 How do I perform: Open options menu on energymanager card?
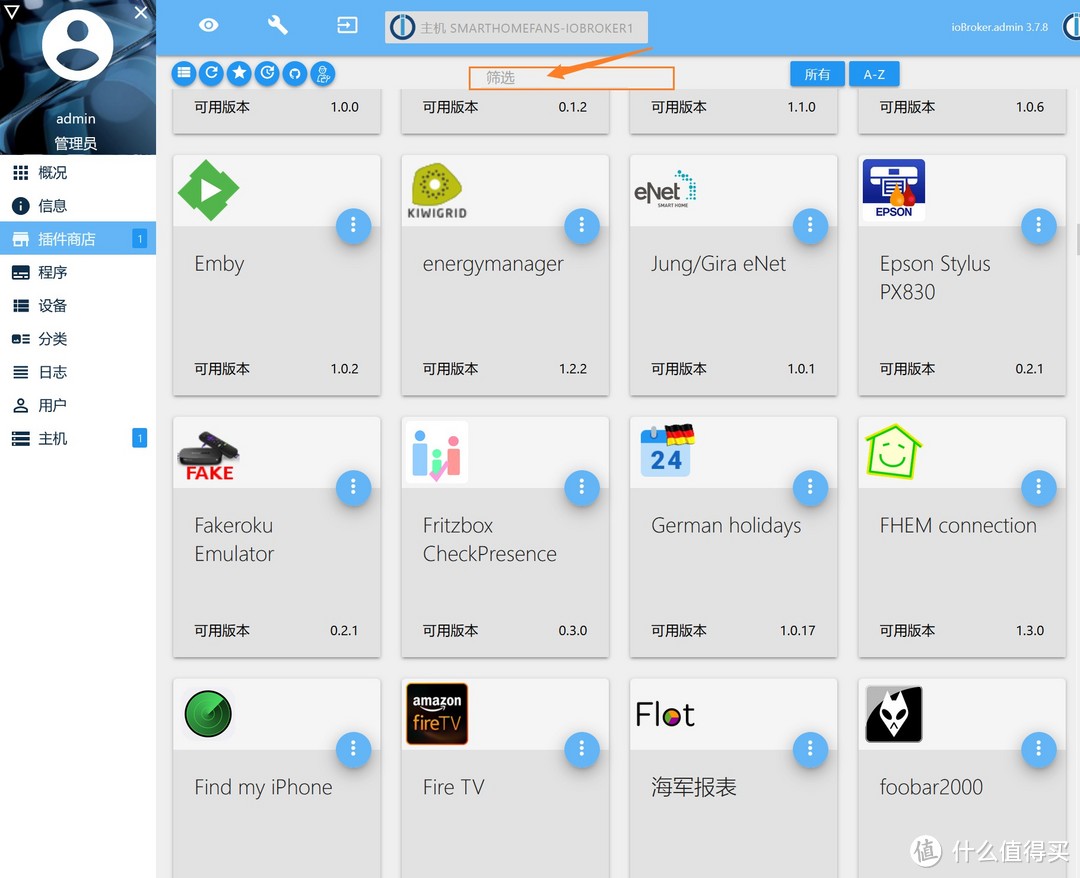point(582,225)
